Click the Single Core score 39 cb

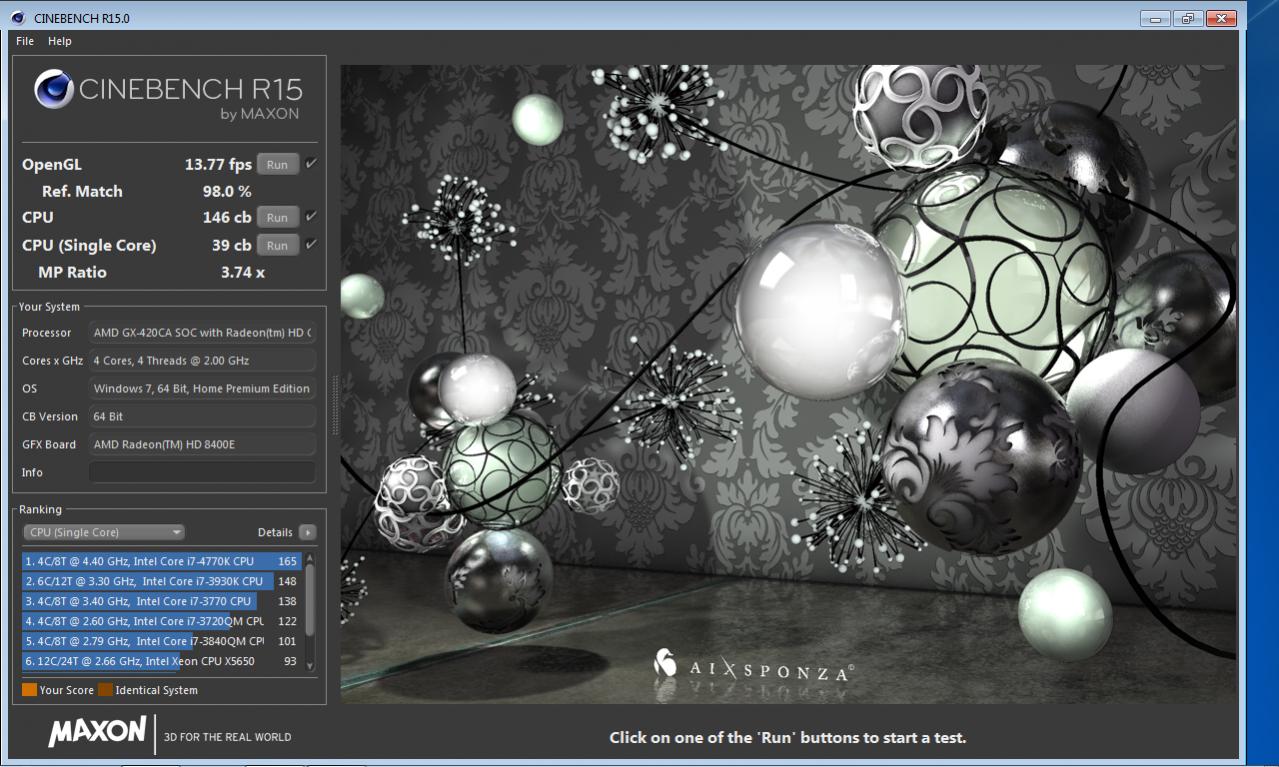(x=232, y=245)
